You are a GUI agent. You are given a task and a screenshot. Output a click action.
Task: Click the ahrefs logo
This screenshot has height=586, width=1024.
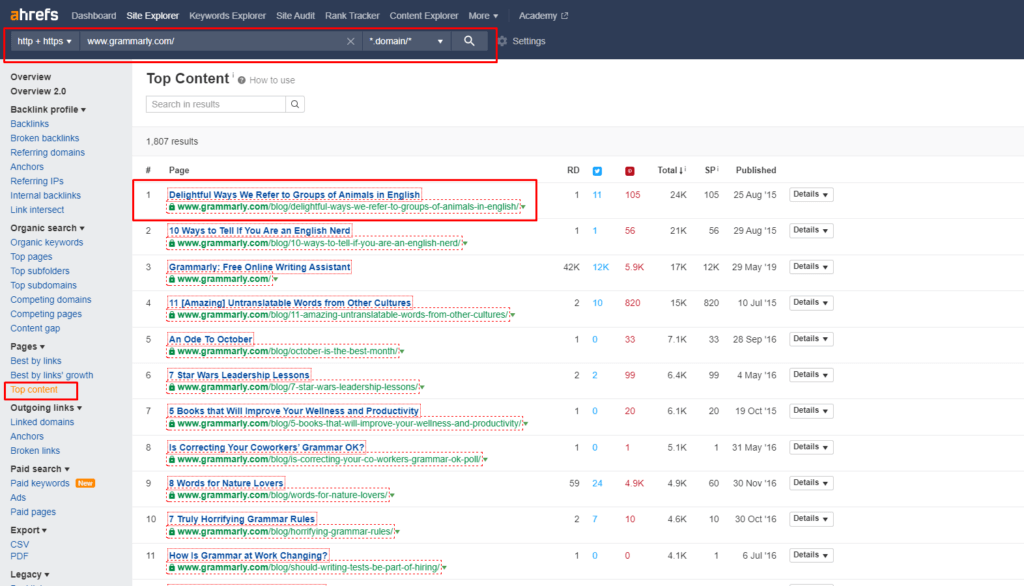pos(34,14)
